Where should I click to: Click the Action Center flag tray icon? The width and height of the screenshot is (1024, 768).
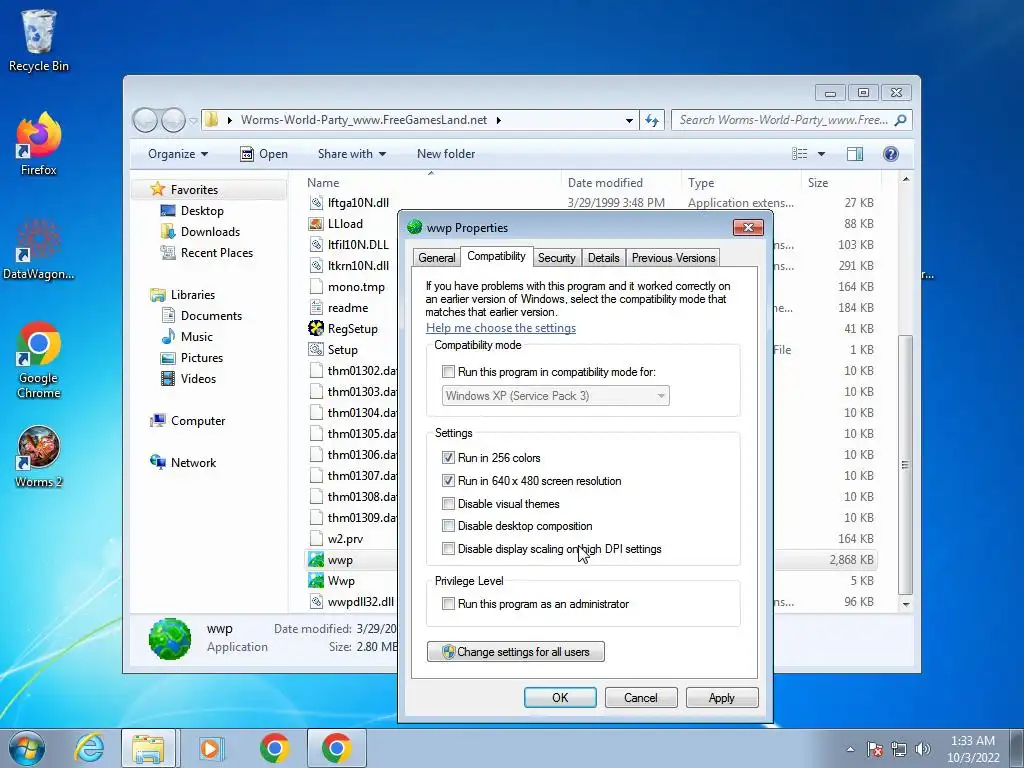click(x=875, y=749)
